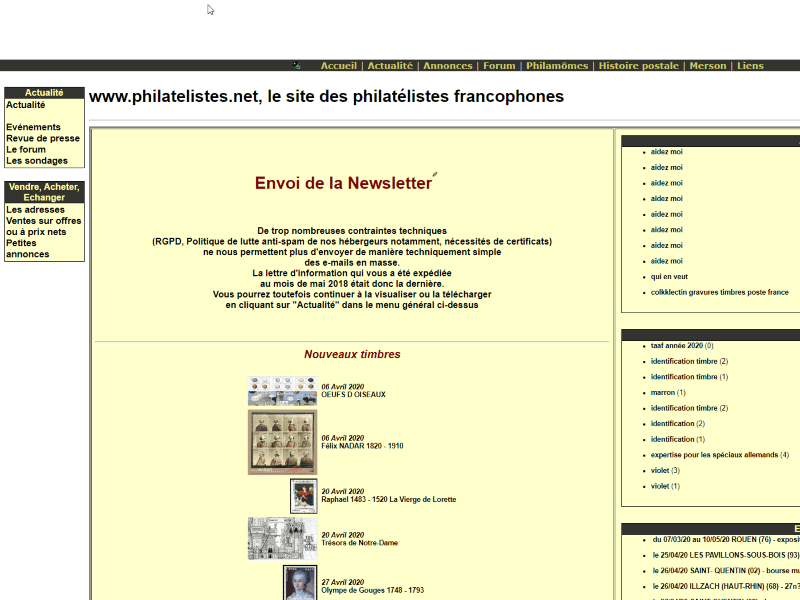
Task: Open Les adresses link
Action: [x=35, y=210]
